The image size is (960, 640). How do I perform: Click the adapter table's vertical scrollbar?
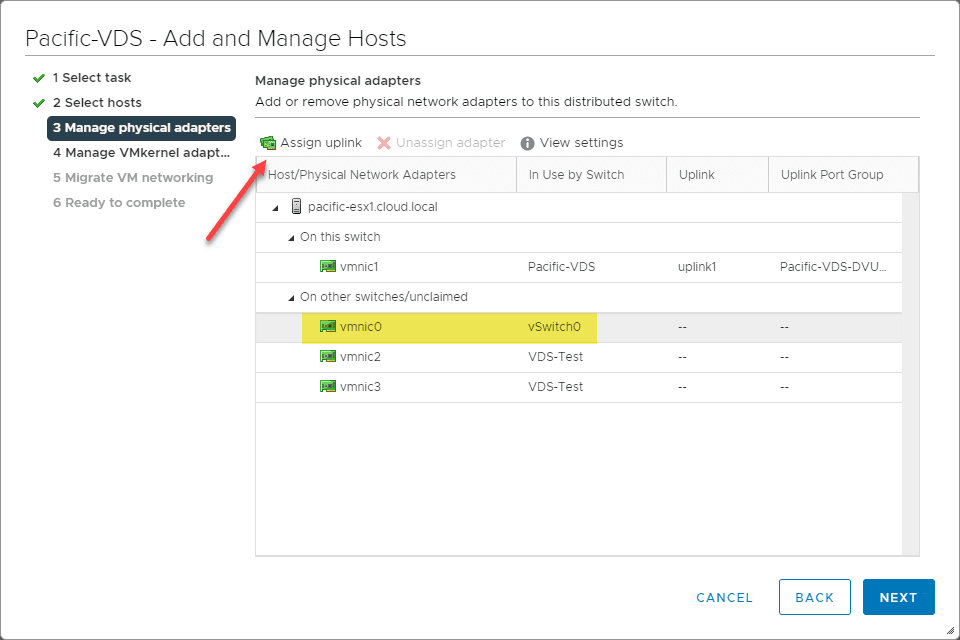pyautogui.click(x=910, y=370)
